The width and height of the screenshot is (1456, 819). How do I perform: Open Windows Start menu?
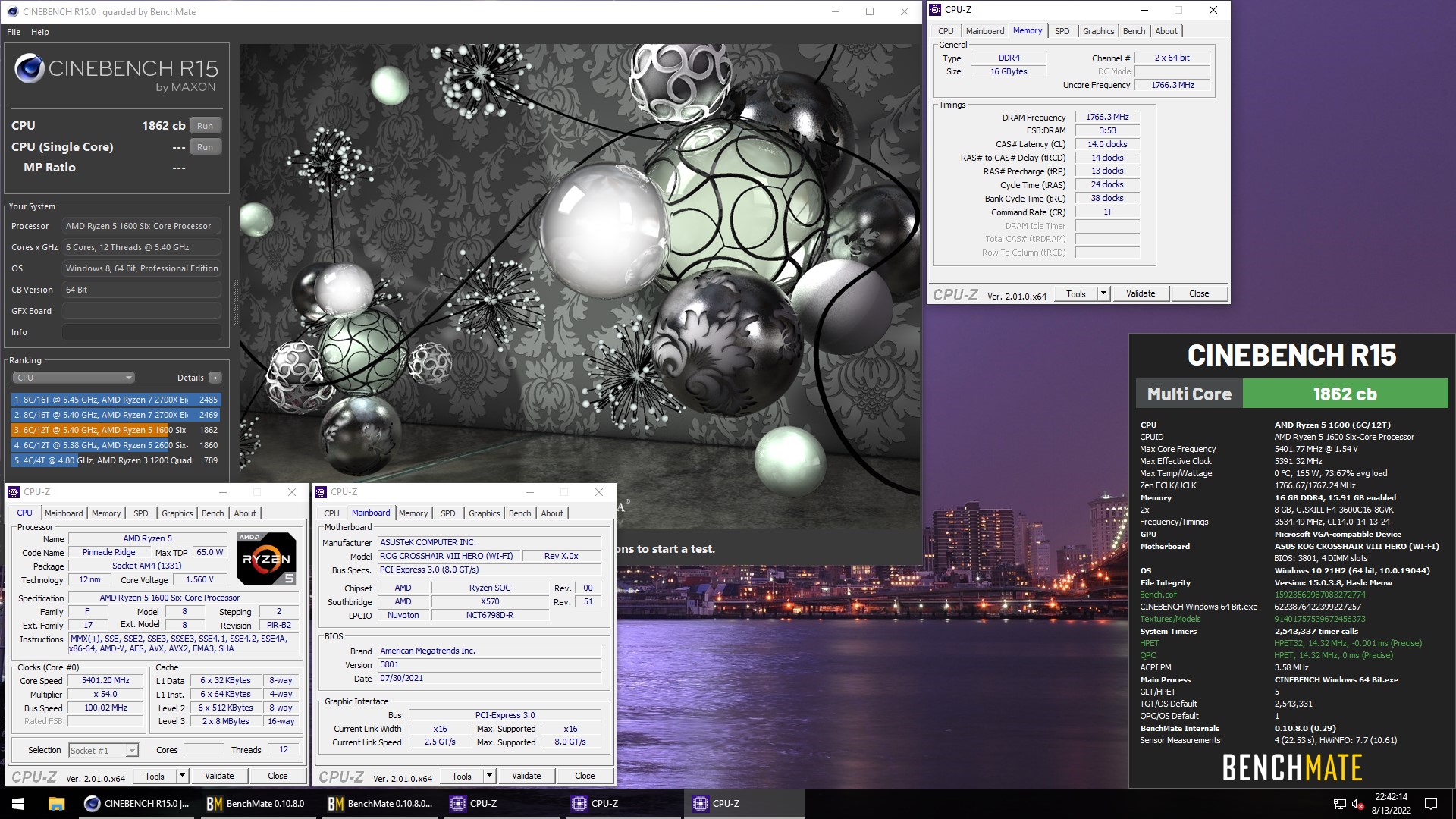coord(18,804)
